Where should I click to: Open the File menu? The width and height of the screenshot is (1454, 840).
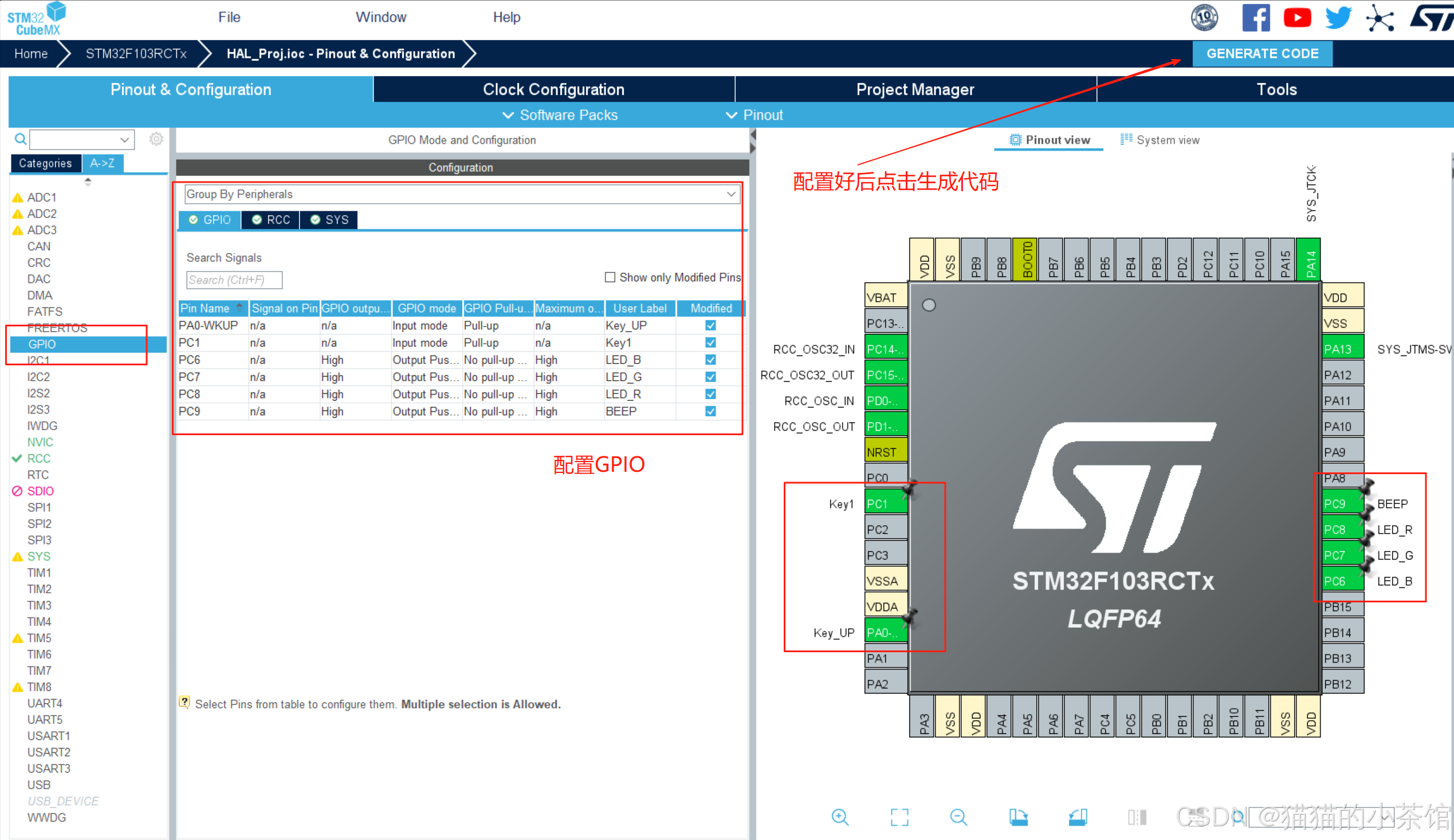[229, 17]
